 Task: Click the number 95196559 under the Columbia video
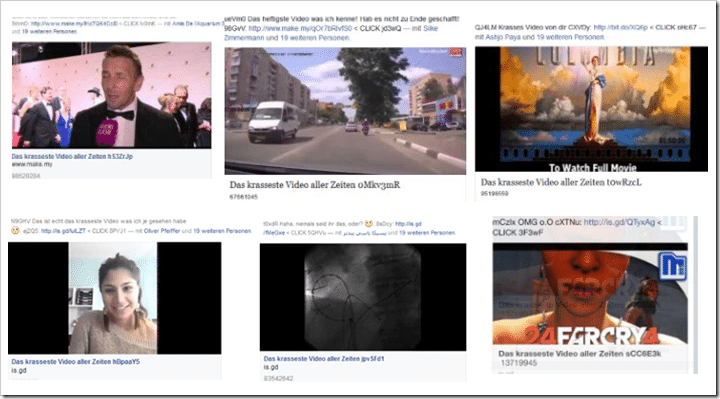click(x=495, y=194)
